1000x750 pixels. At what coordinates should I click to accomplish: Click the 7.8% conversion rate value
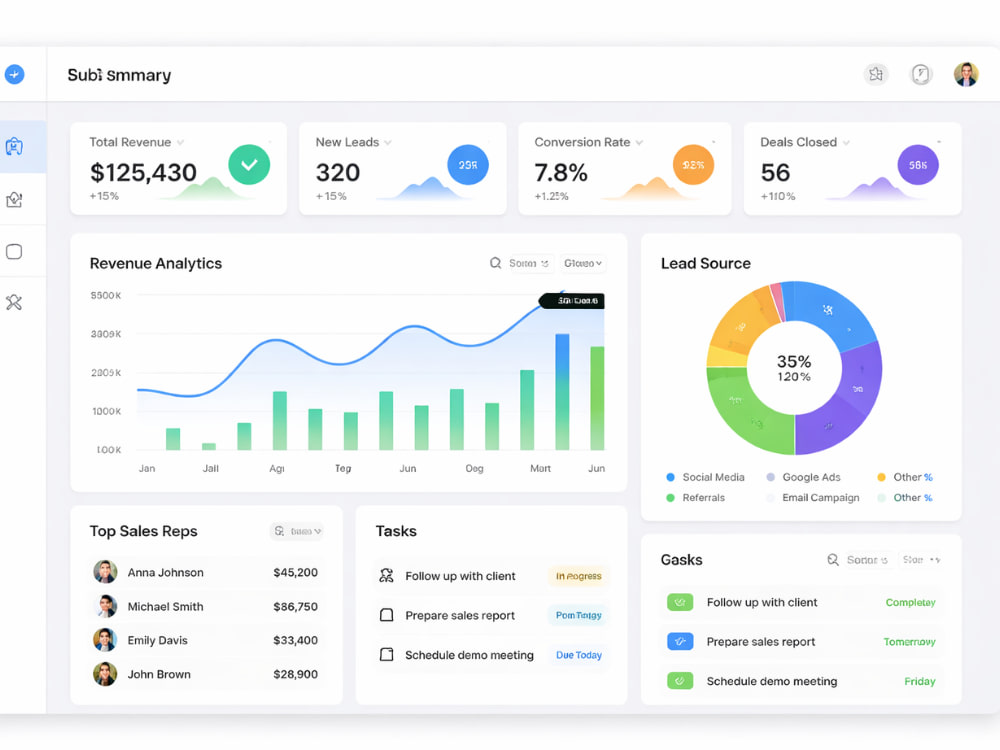coord(561,172)
